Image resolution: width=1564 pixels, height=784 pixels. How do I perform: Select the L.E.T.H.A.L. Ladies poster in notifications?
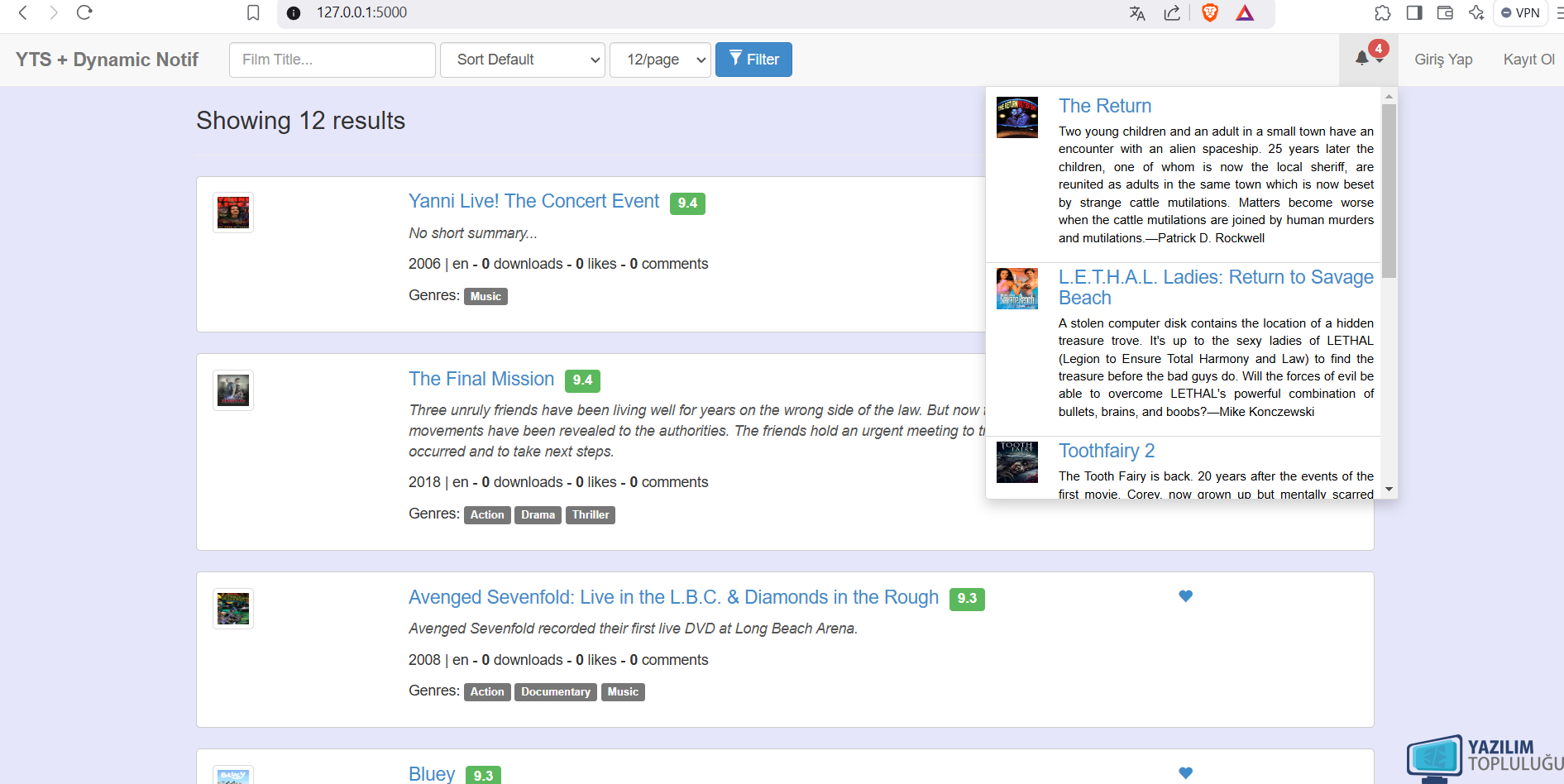[x=1017, y=289]
